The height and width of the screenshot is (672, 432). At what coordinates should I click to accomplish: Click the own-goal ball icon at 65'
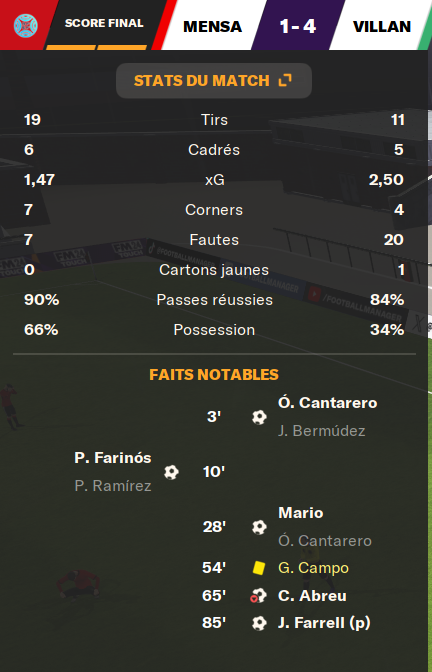(x=258, y=596)
